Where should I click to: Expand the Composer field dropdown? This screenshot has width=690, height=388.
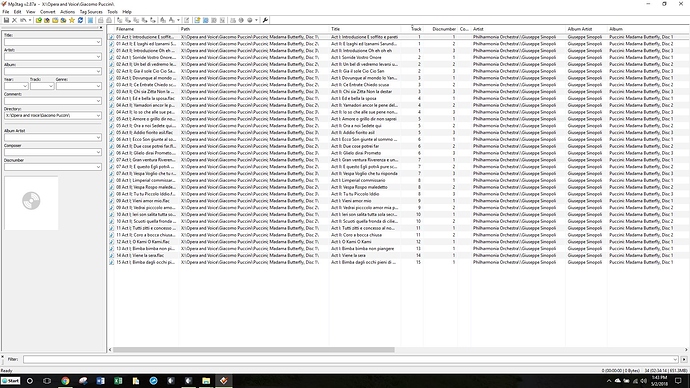click(x=98, y=152)
